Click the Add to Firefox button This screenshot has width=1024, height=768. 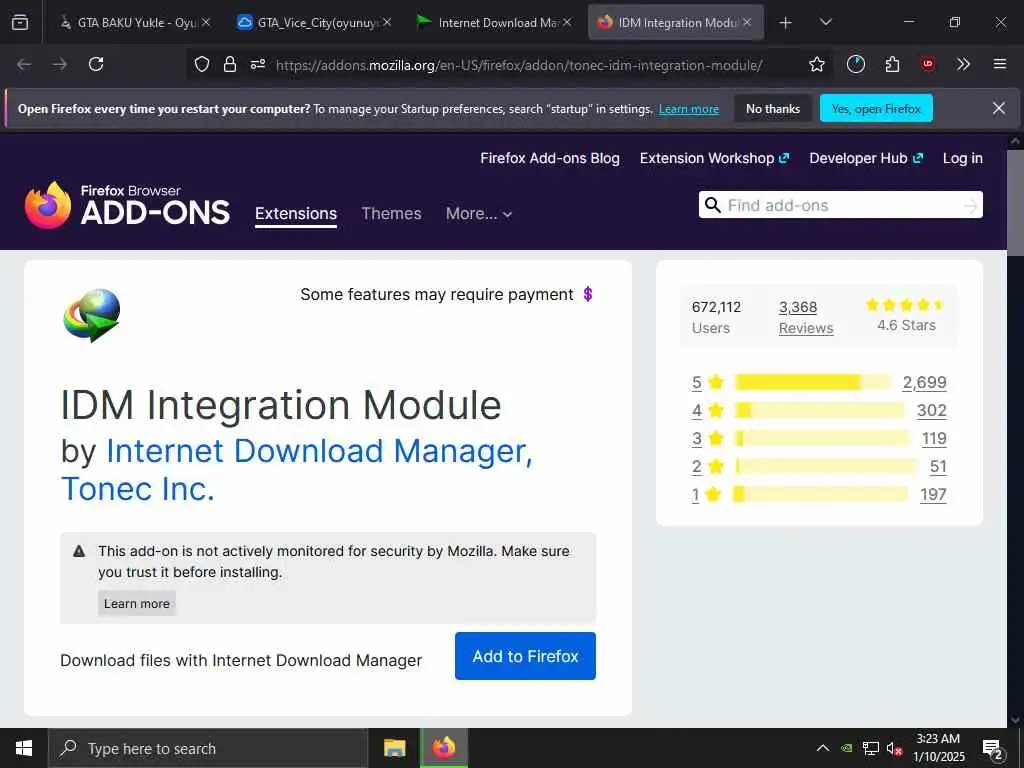pos(525,656)
